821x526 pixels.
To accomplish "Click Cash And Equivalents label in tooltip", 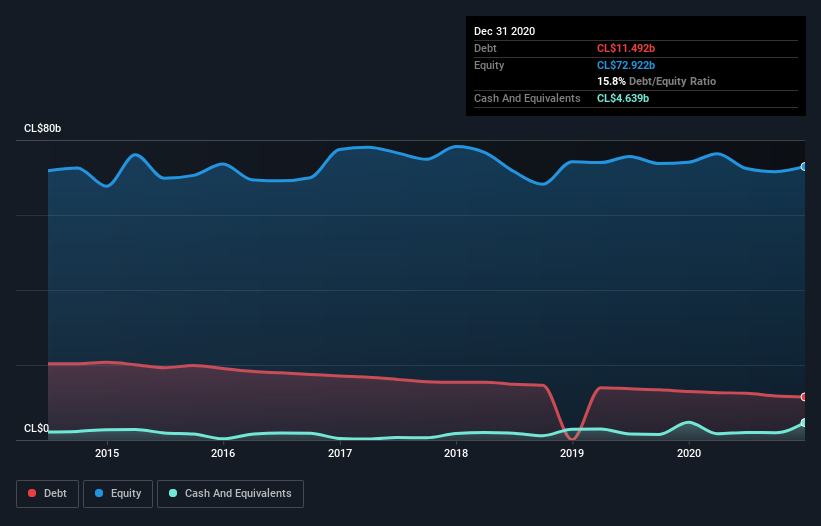I will coord(527,98).
